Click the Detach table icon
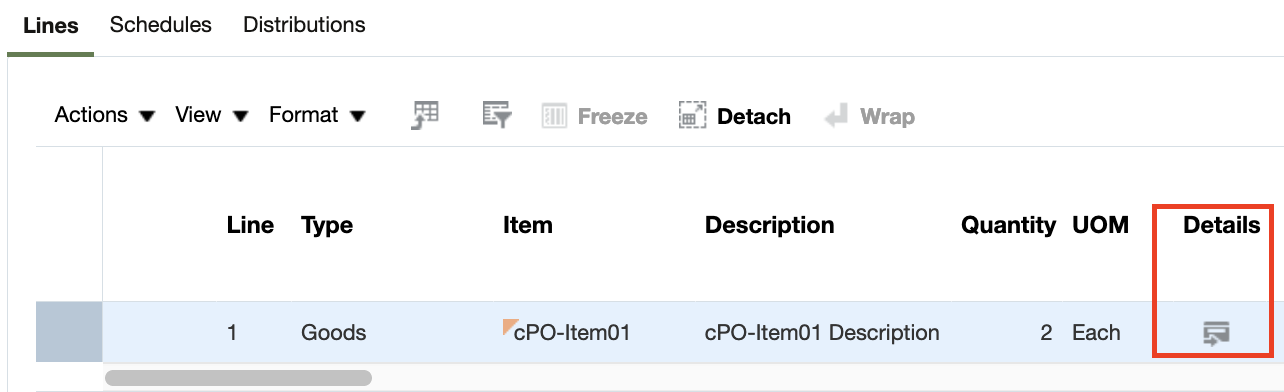The width and height of the screenshot is (1284, 392). (693, 117)
